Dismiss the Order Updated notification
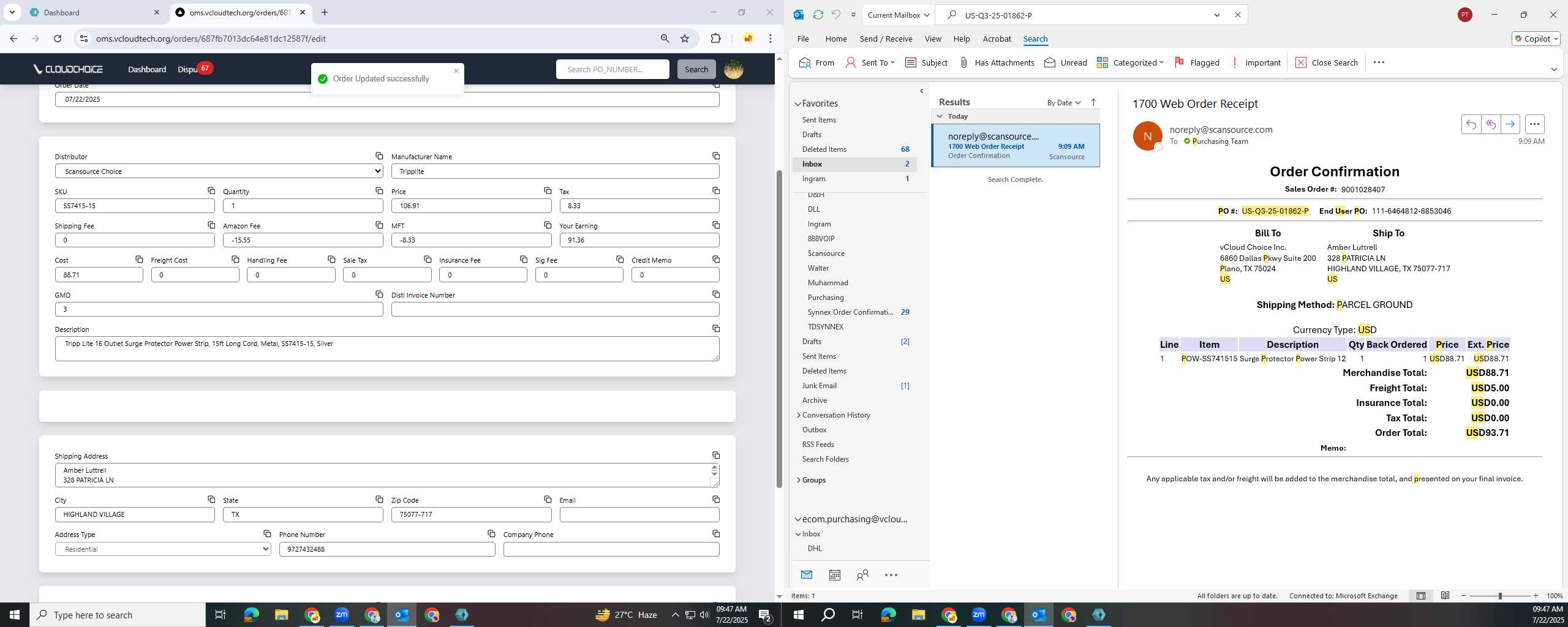 tap(456, 71)
